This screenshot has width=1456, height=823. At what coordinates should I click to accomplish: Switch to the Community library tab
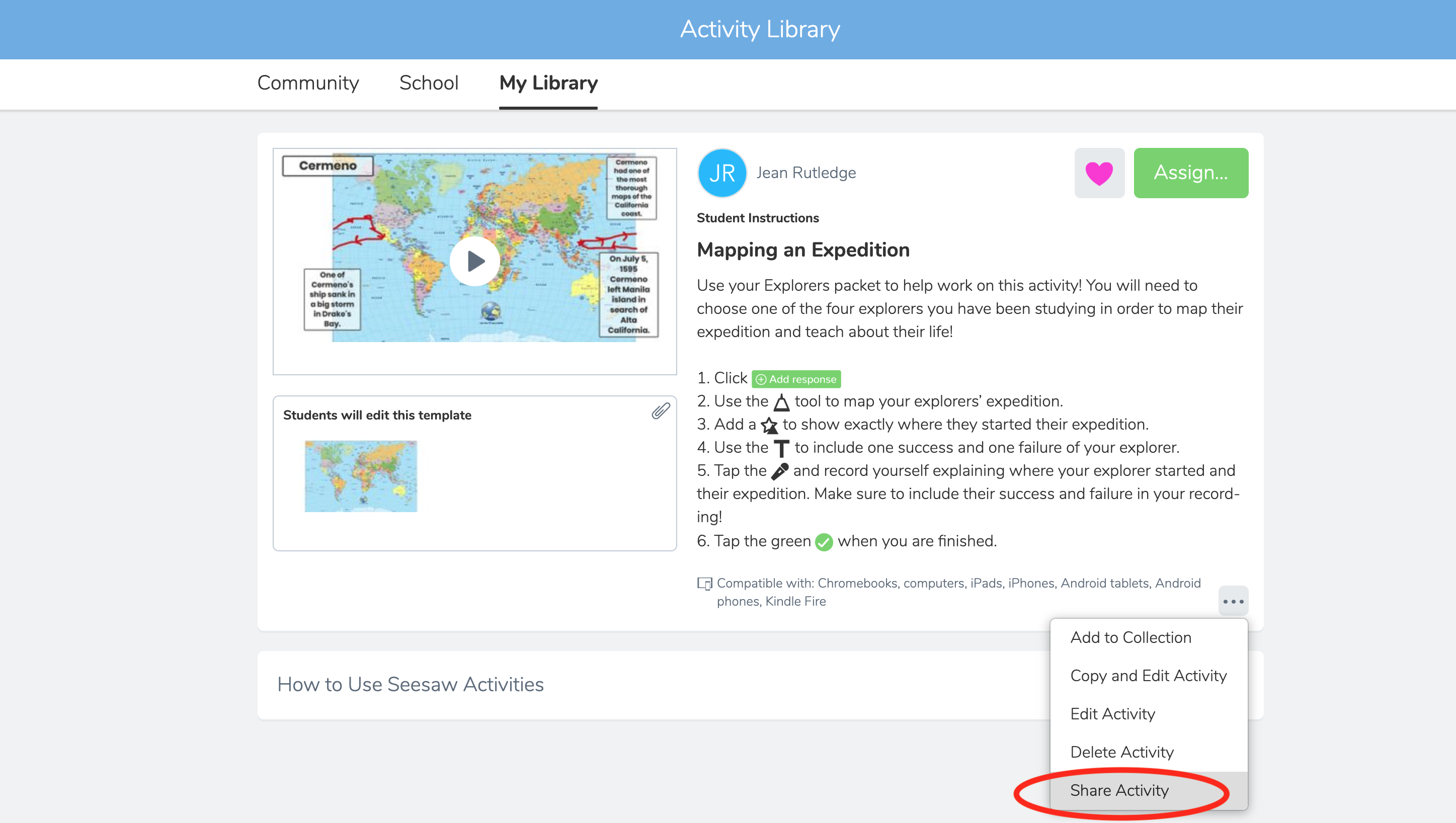point(307,83)
